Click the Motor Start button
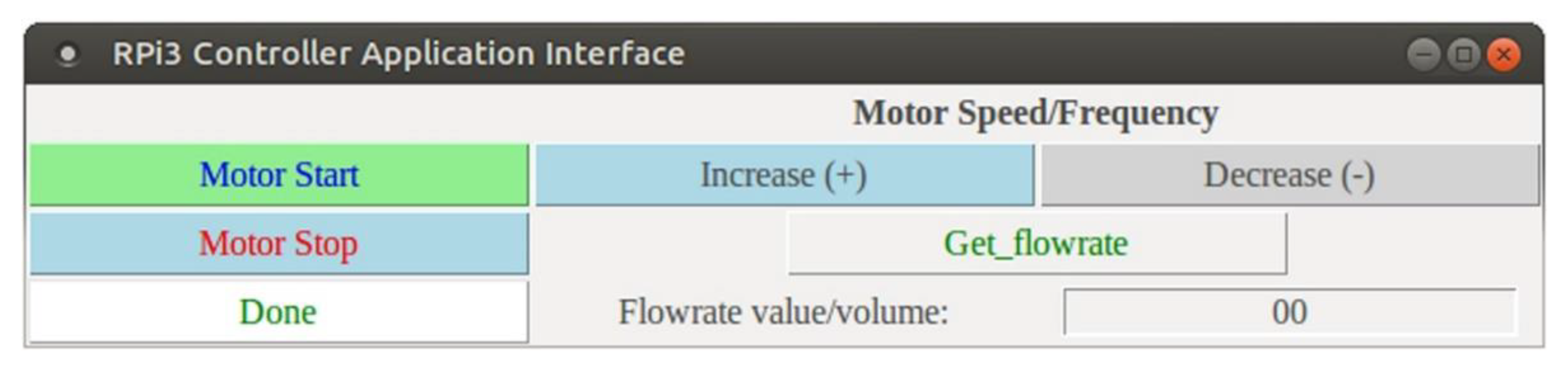 point(279,175)
